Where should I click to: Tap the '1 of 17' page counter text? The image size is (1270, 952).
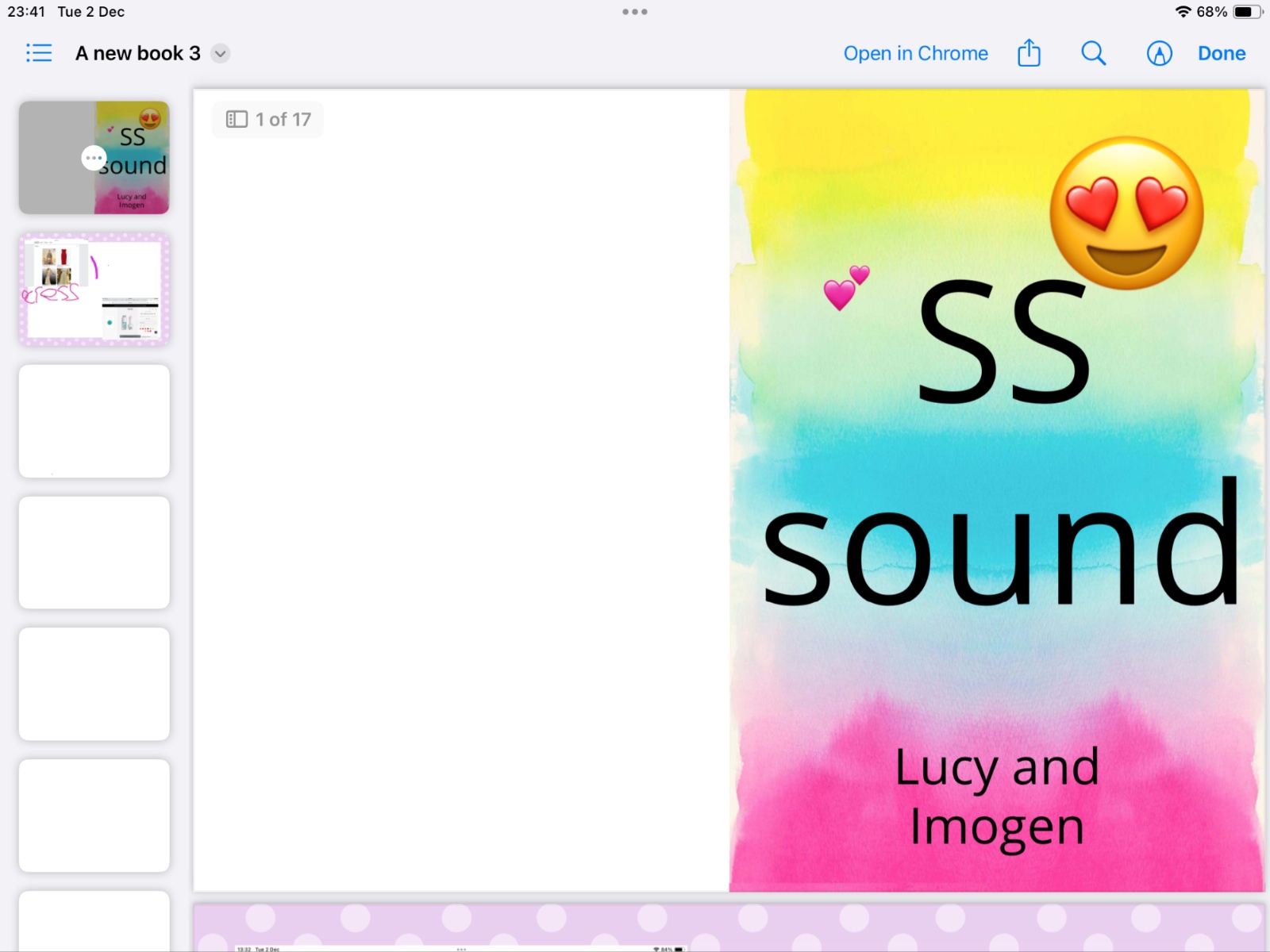tap(283, 119)
